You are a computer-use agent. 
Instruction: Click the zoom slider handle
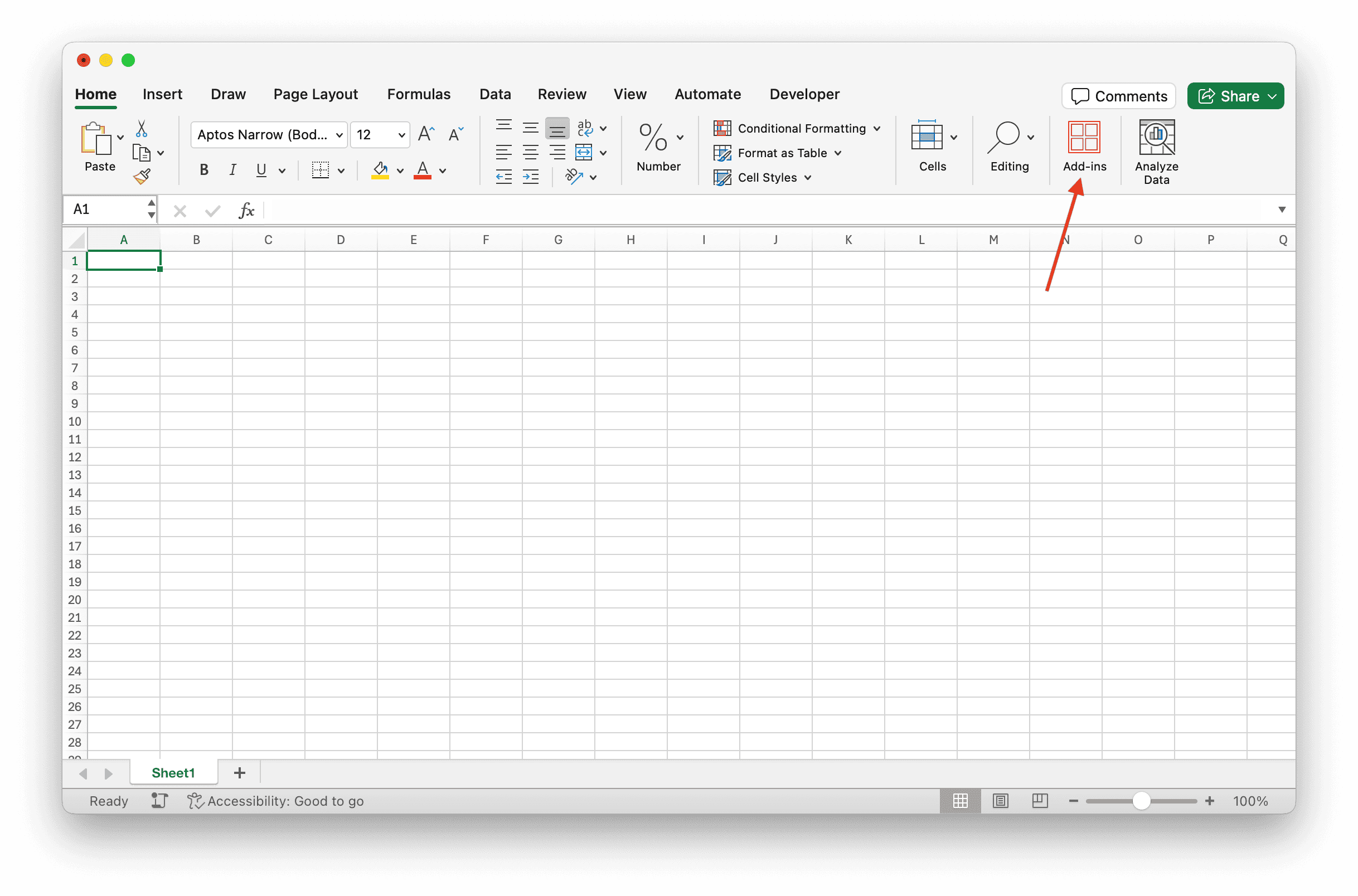1141,801
